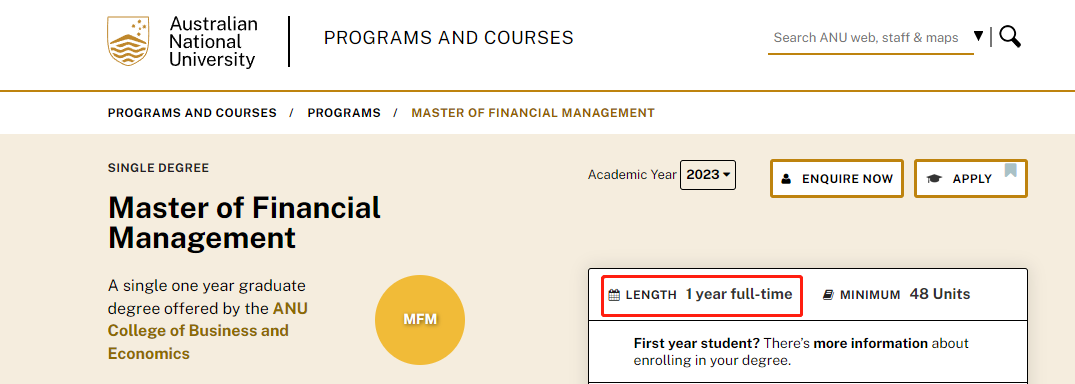Select Master of Financial Management breadcrumb
The width and height of the screenshot is (1075, 384).
(x=533, y=112)
